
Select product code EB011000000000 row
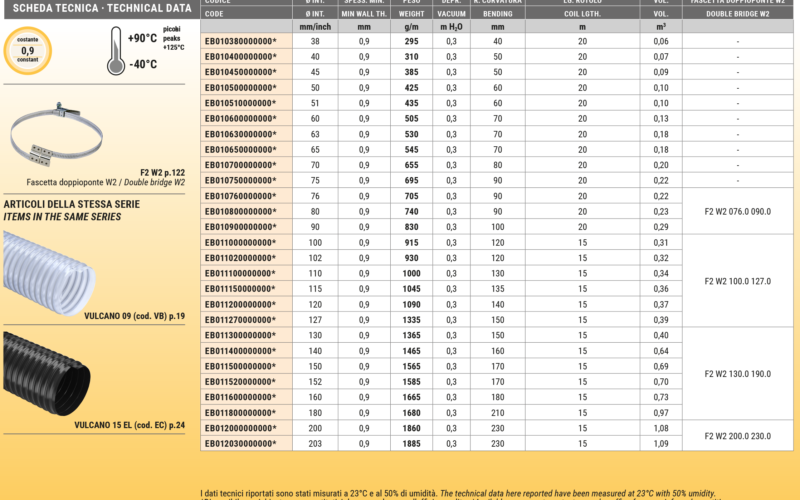(x=240, y=243)
